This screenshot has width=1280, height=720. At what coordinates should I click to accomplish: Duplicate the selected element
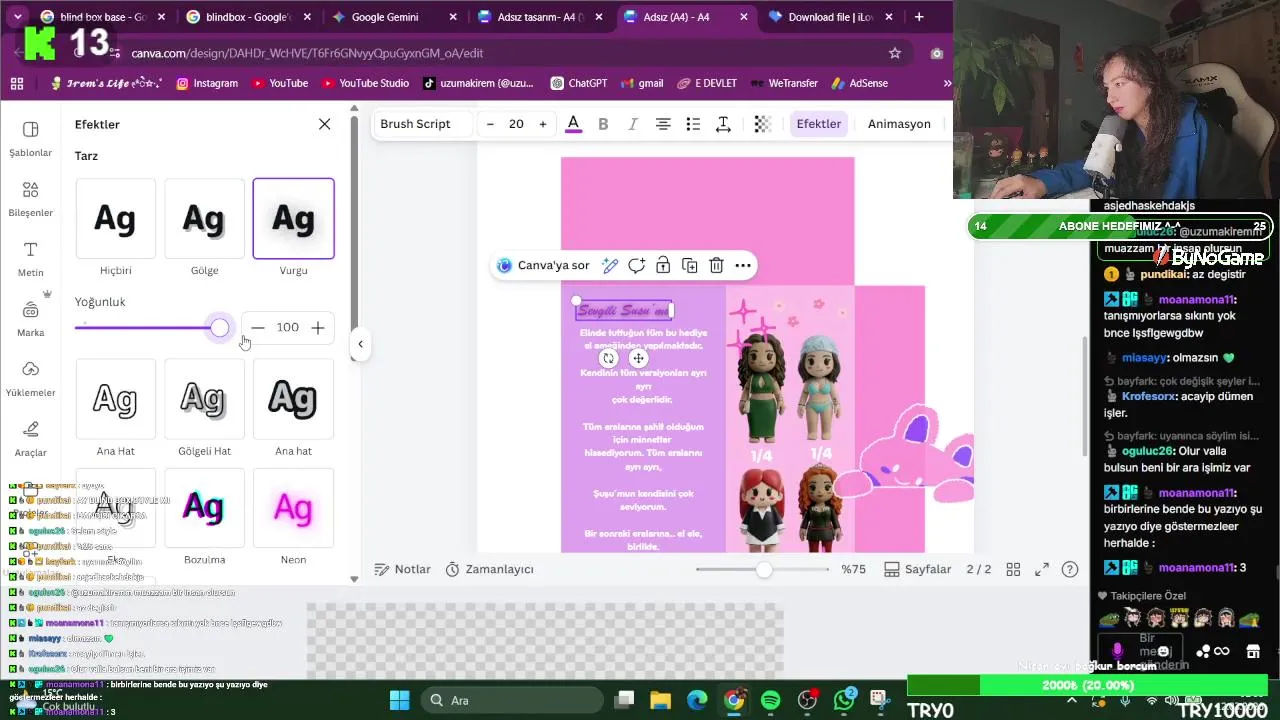click(x=690, y=265)
